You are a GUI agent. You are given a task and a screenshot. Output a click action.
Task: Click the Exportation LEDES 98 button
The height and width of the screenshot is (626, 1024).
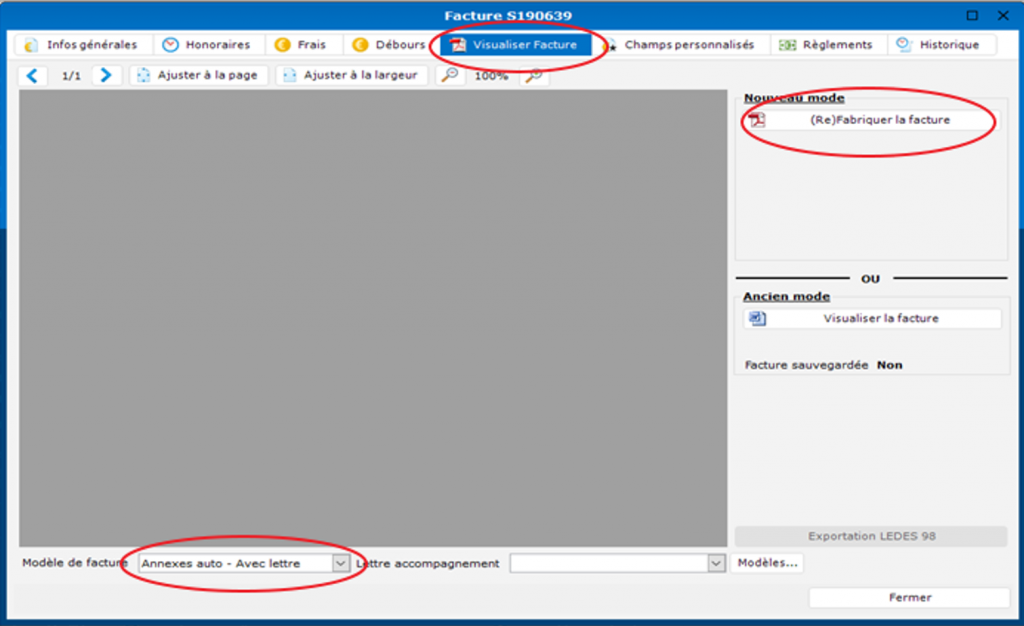(x=871, y=536)
